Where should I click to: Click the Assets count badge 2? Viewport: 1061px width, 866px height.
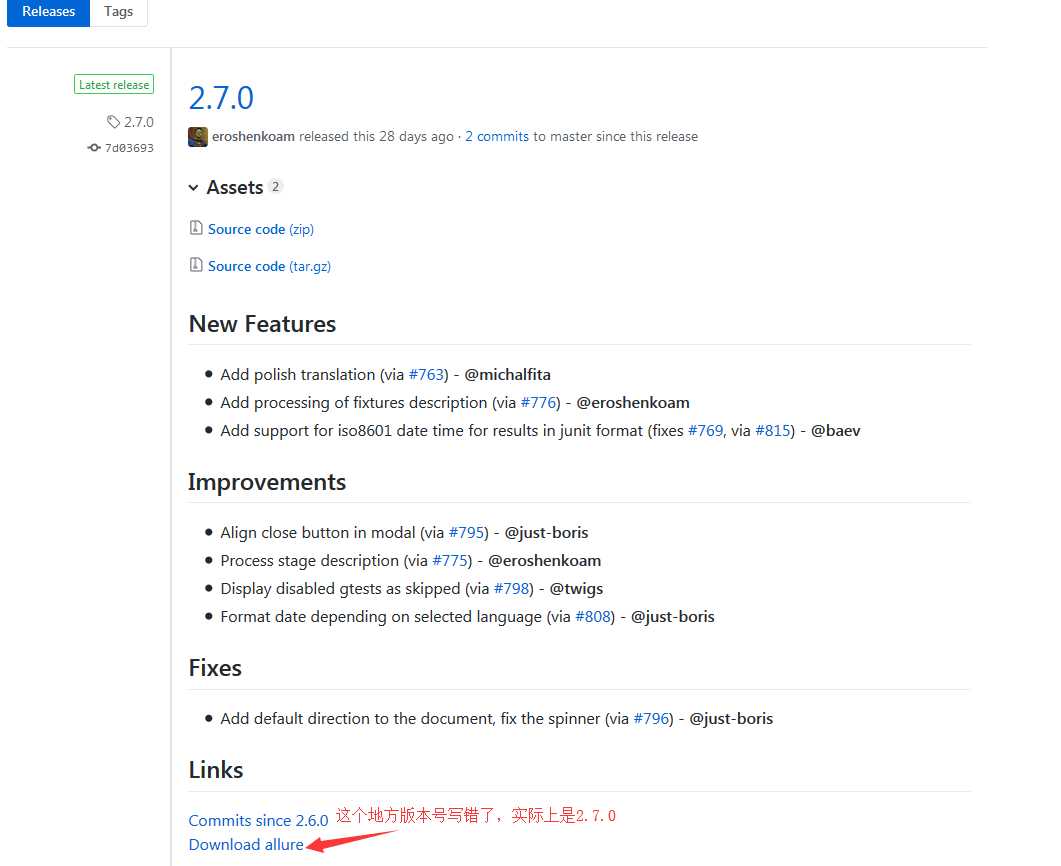point(275,187)
